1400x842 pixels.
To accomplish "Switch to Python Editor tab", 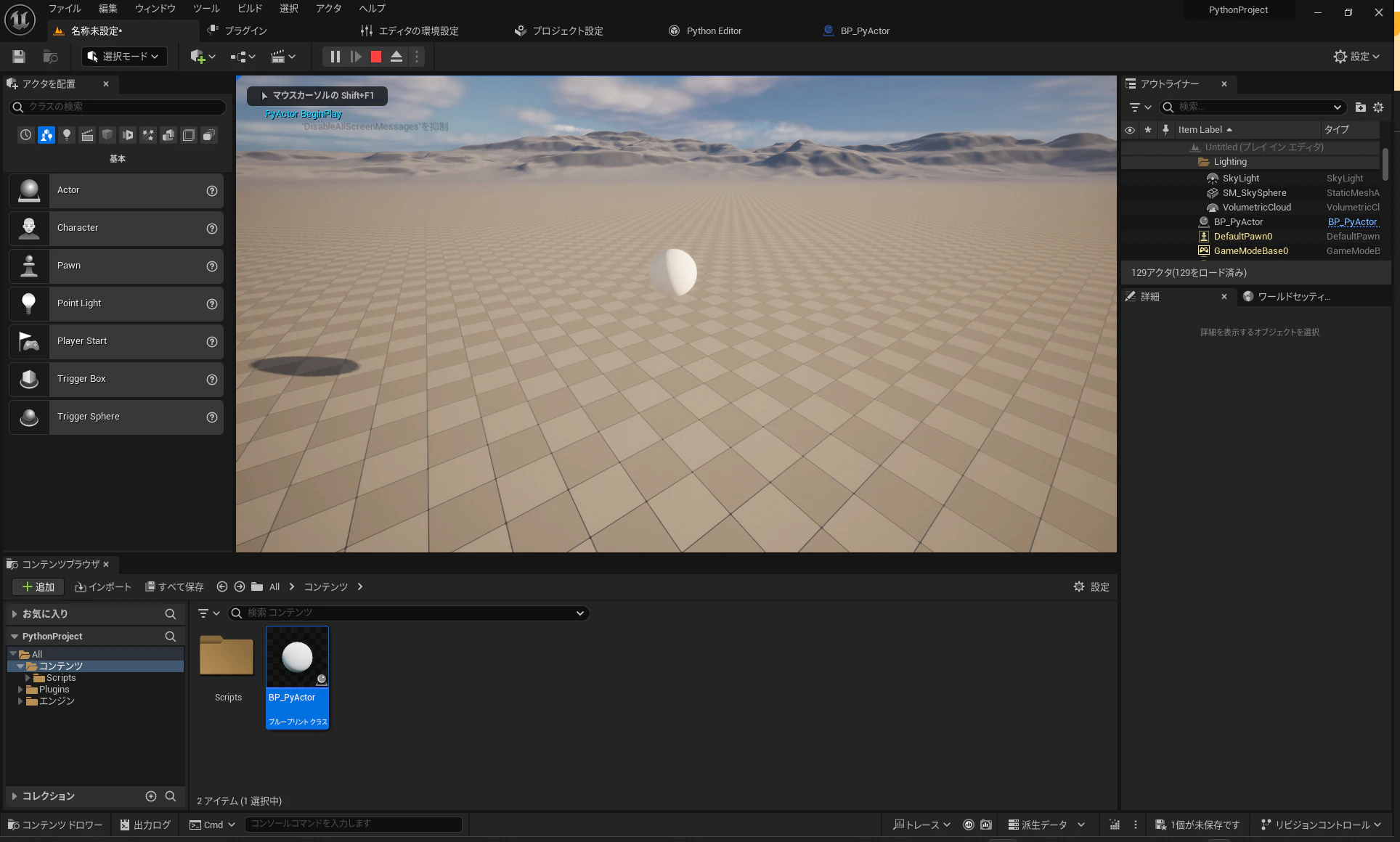I will click(x=705, y=31).
